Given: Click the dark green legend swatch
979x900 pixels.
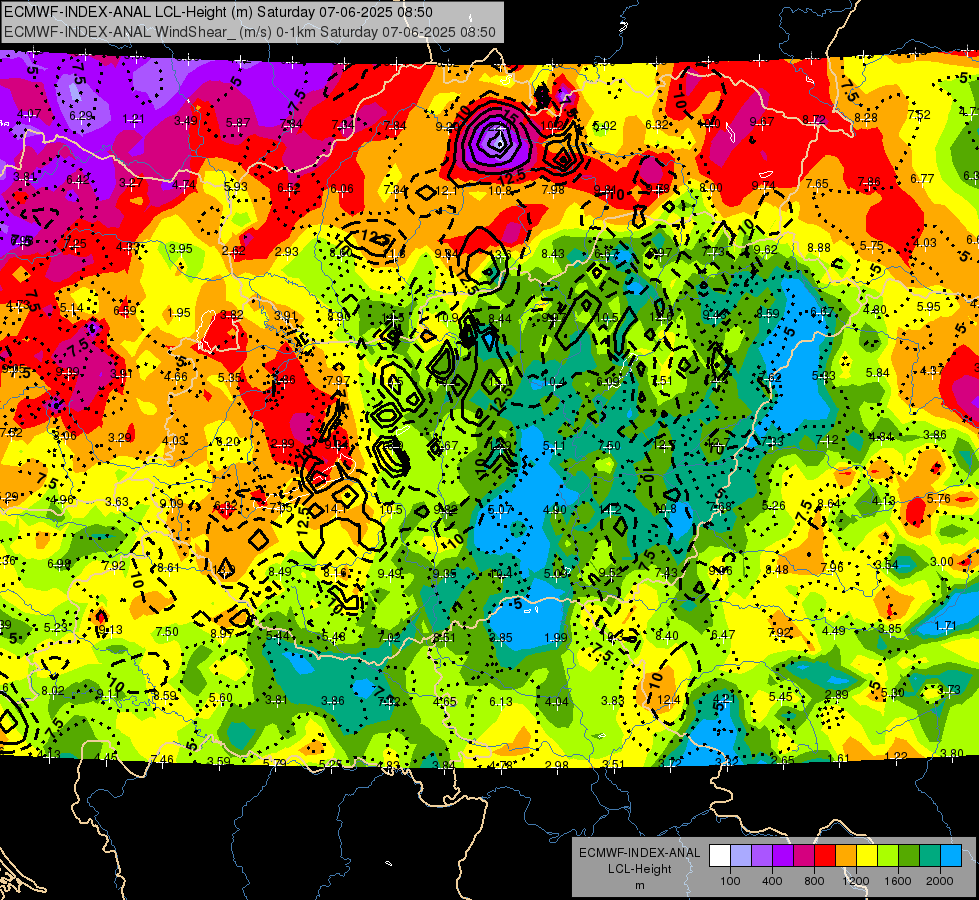Looking at the screenshot, I should click(x=909, y=856).
